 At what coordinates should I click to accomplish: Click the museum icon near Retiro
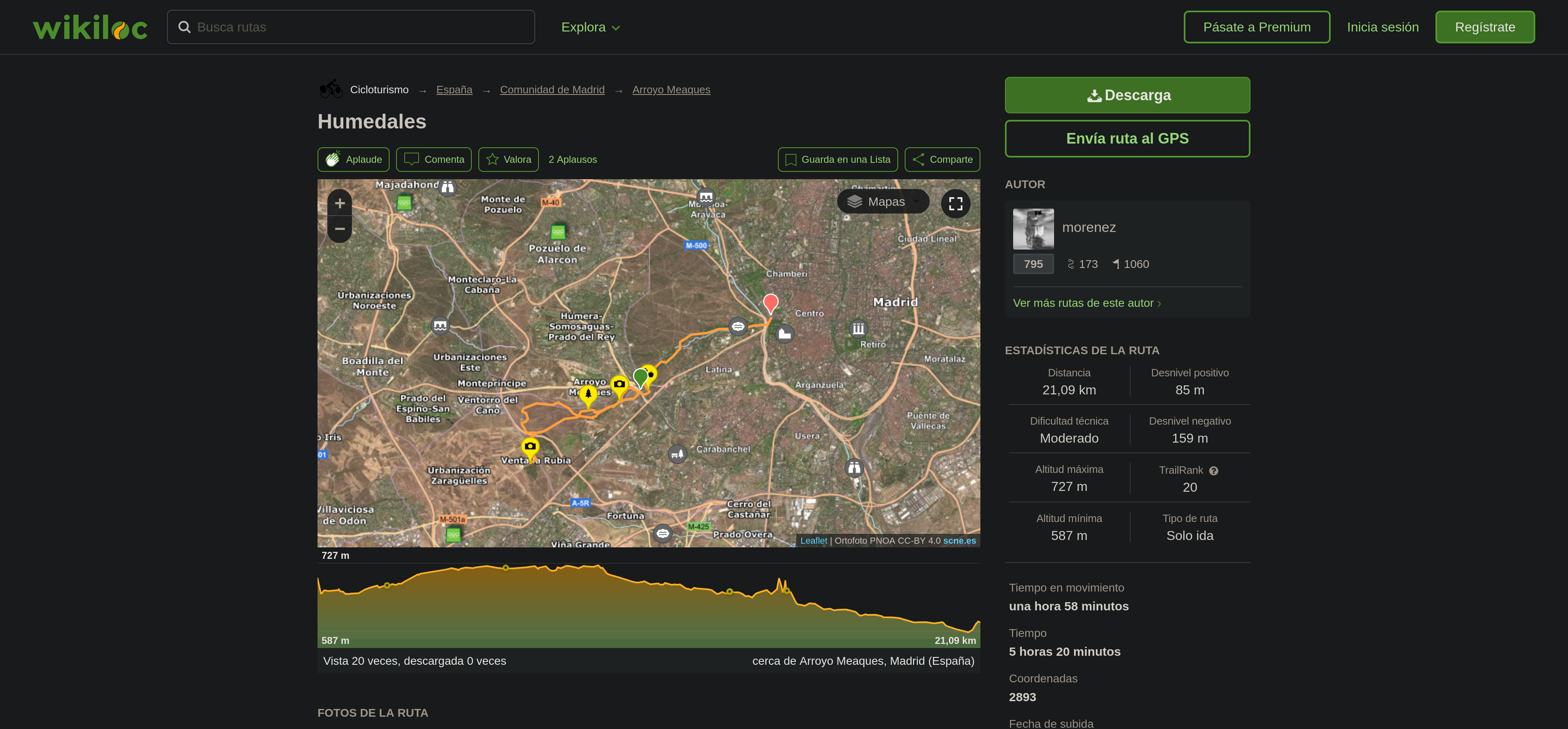(x=858, y=329)
